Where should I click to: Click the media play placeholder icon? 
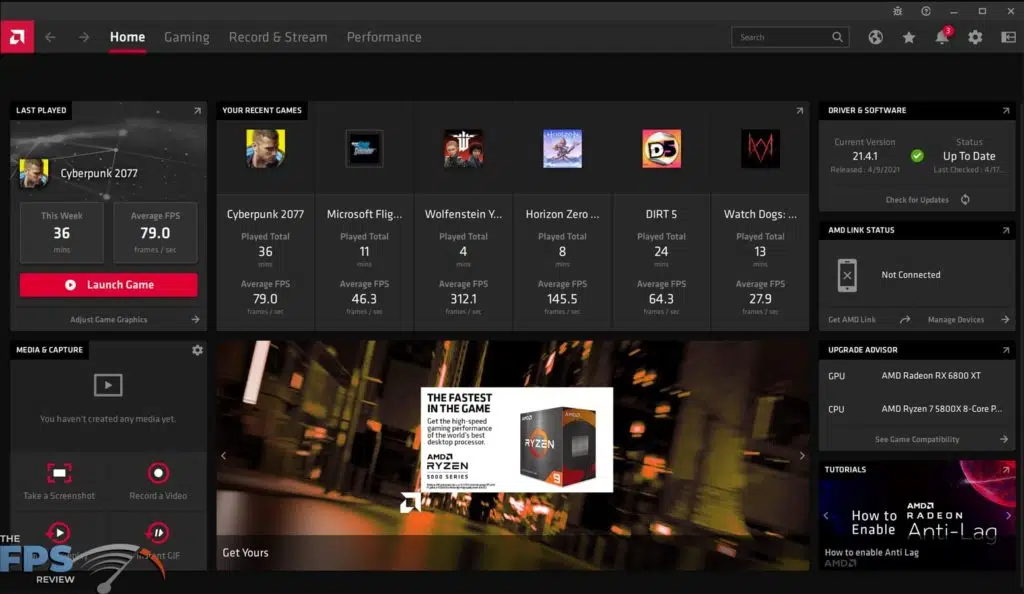[x=108, y=385]
